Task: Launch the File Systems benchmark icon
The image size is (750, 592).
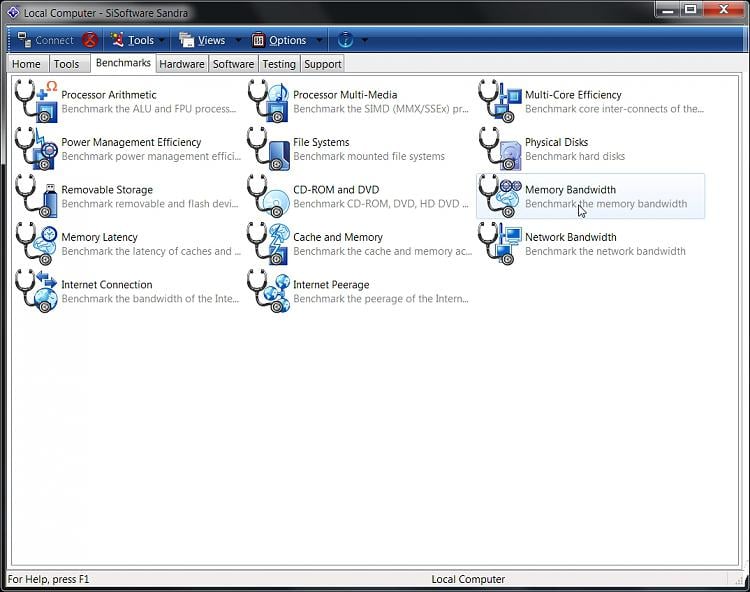Action: click(269, 149)
